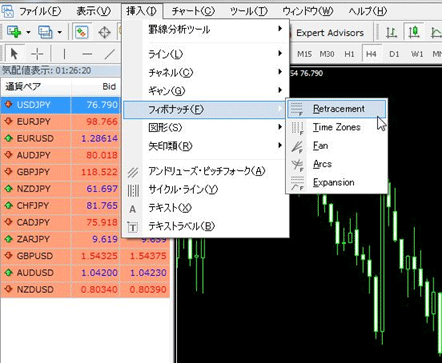This screenshot has height=363, width=442.
Task: Click the 通貨ペア column header
Action: [36, 87]
